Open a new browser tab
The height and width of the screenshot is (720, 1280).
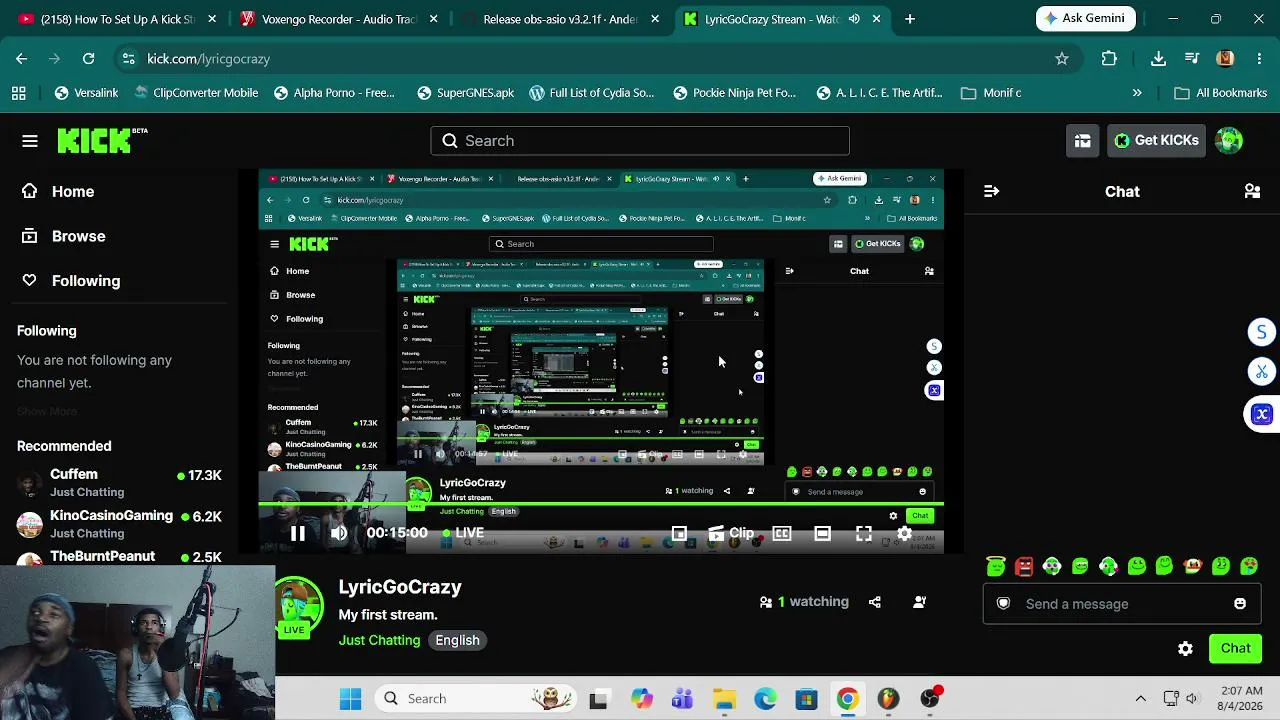coord(909,19)
